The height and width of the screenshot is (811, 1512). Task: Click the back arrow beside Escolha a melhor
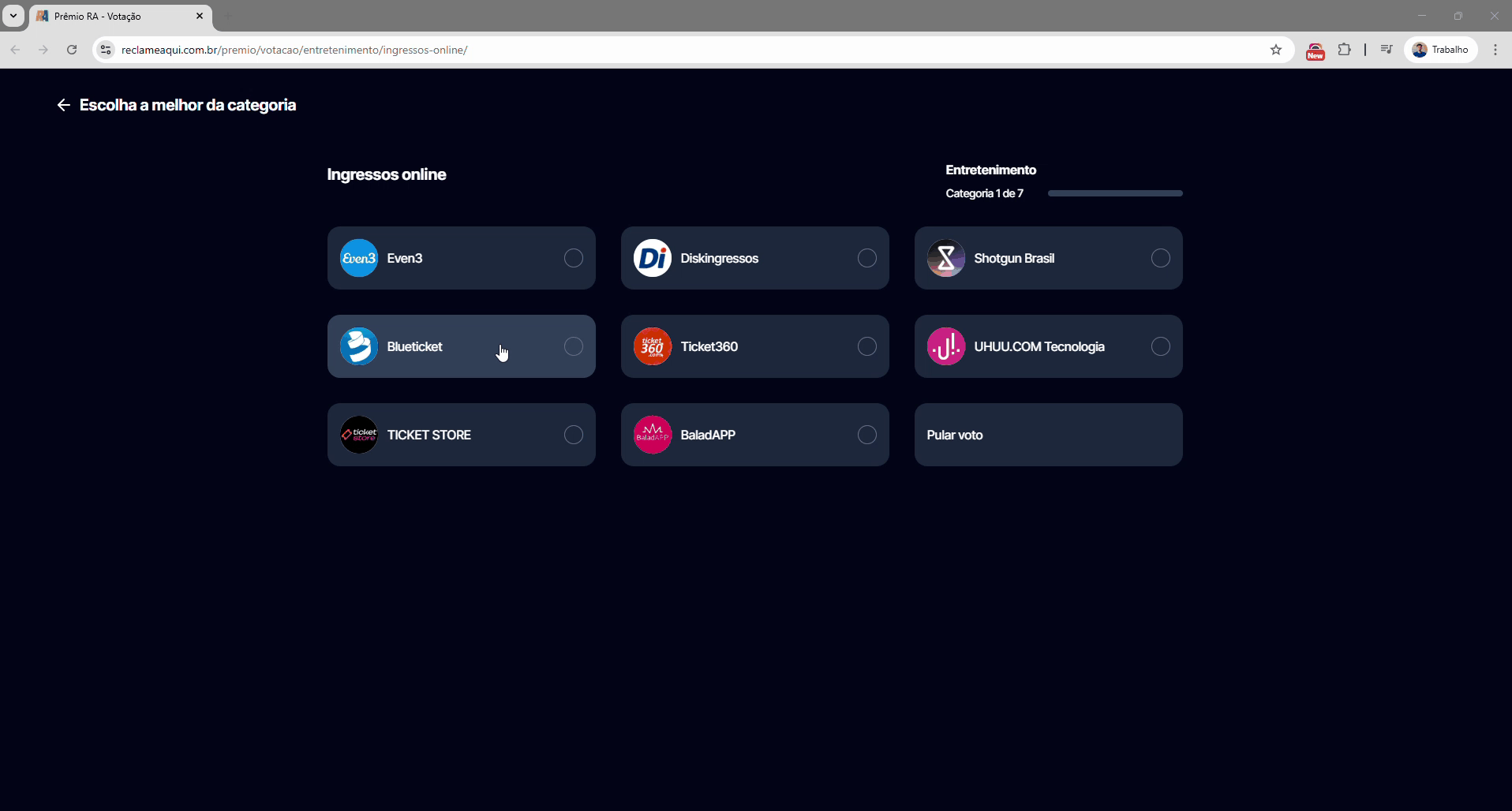point(64,105)
